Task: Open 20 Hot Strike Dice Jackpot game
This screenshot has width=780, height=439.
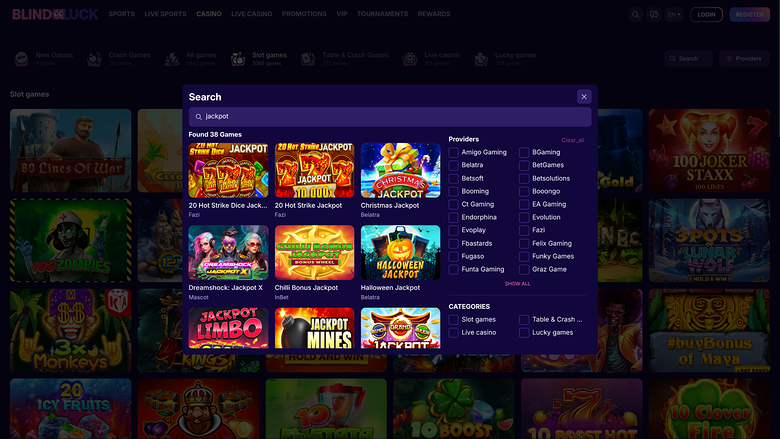Action: [x=228, y=171]
